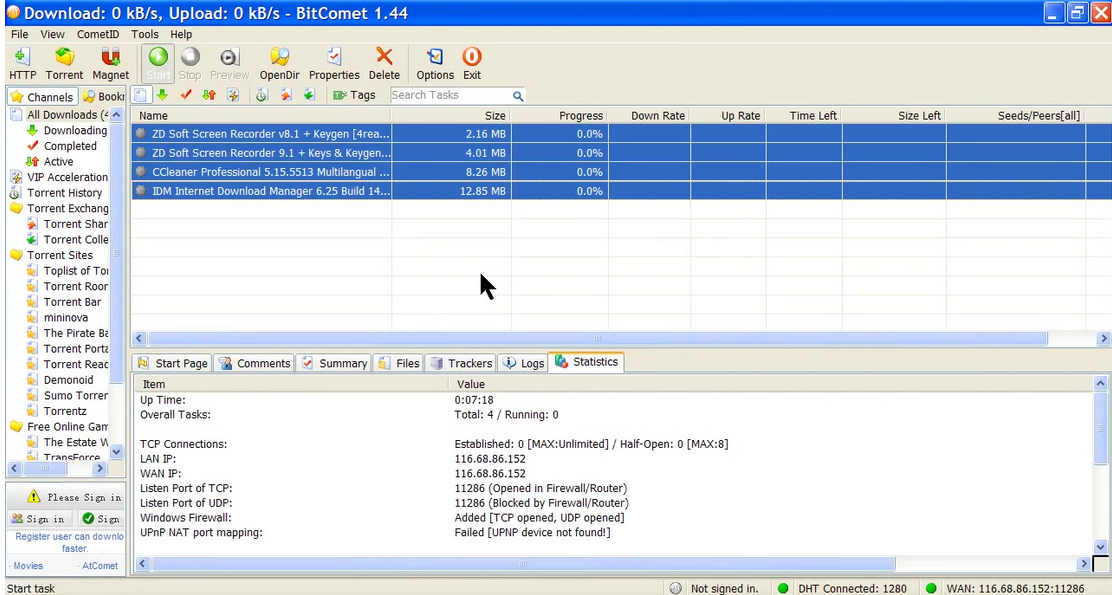Click the Sign in button

point(38,519)
